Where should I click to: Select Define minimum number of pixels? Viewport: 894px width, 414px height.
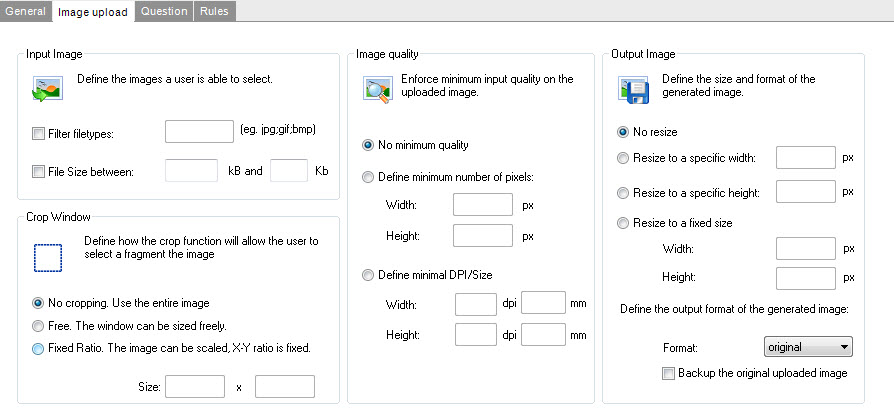tap(369, 177)
